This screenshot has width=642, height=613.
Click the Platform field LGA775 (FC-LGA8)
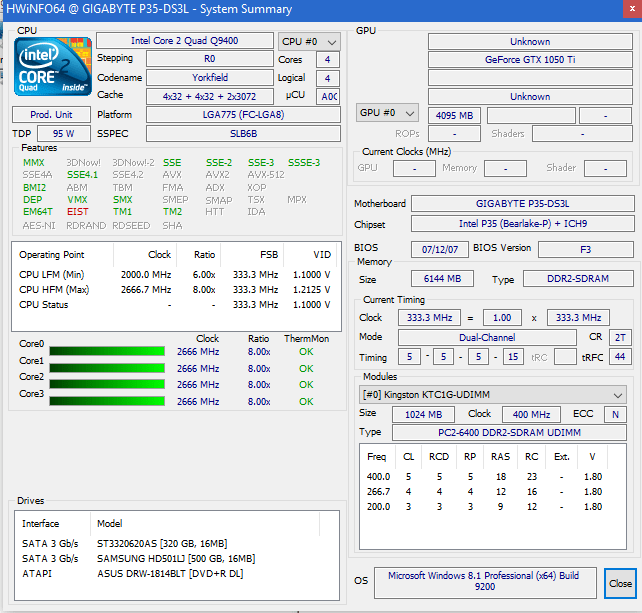click(243, 115)
